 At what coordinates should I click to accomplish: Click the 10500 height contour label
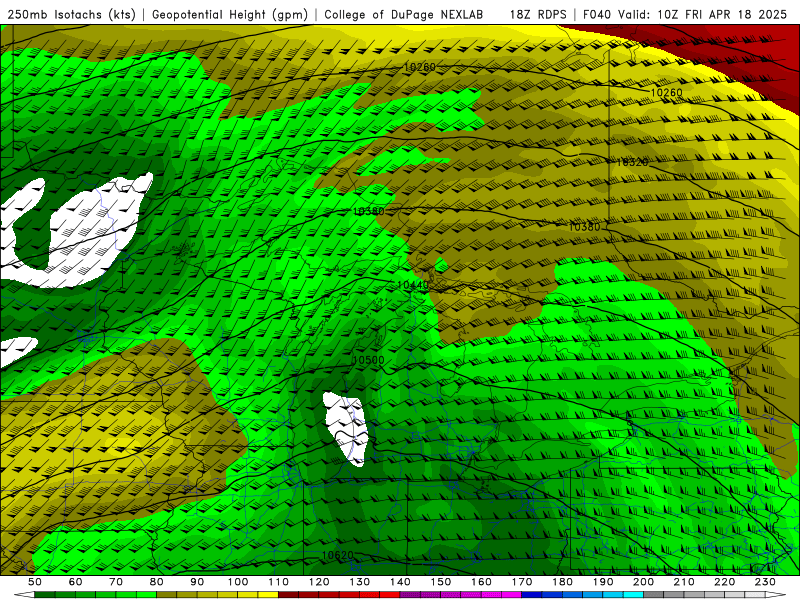(x=368, y=360)
